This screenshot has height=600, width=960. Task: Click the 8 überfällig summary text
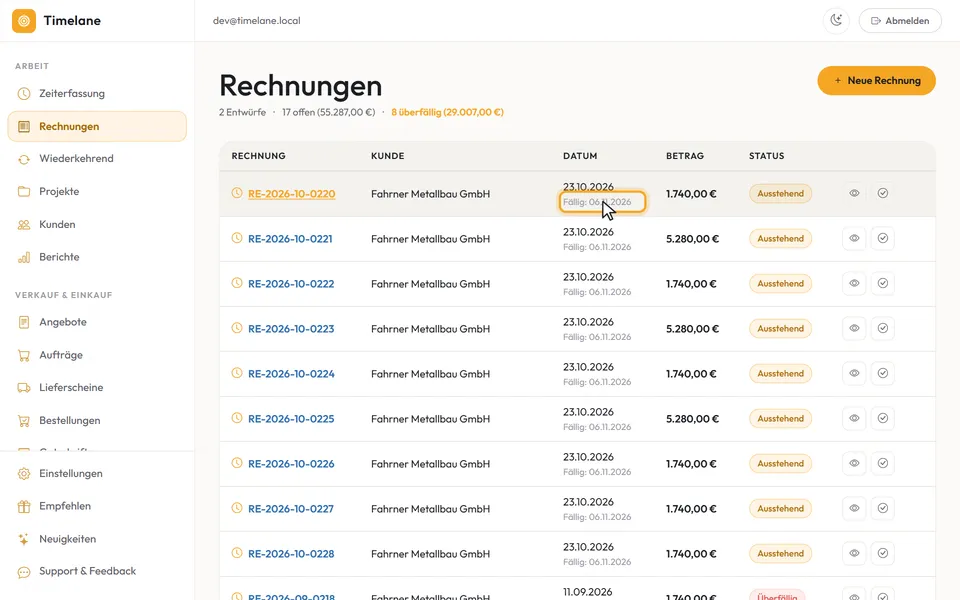click(x=448, y=113)
